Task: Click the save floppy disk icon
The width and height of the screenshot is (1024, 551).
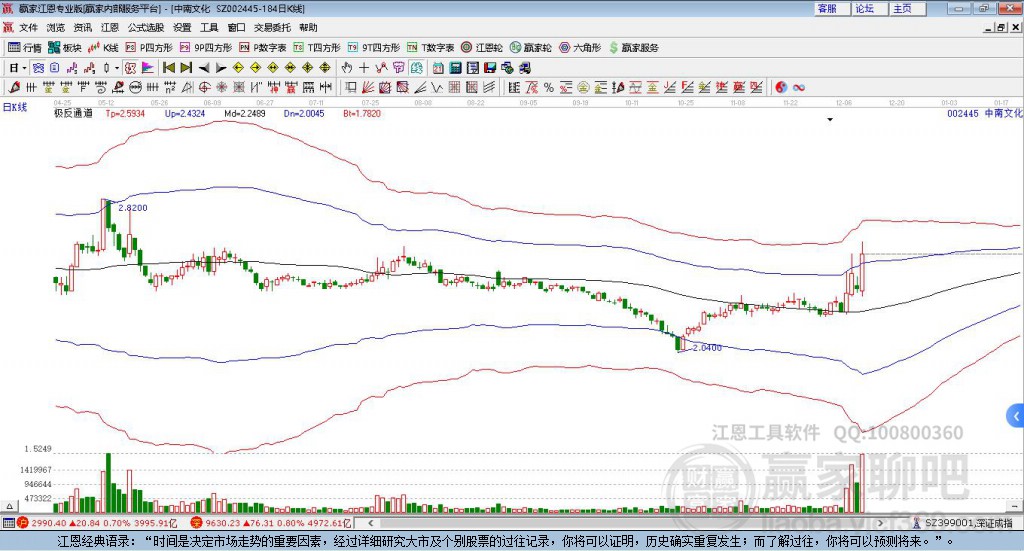Action: (x=490, y=67)
